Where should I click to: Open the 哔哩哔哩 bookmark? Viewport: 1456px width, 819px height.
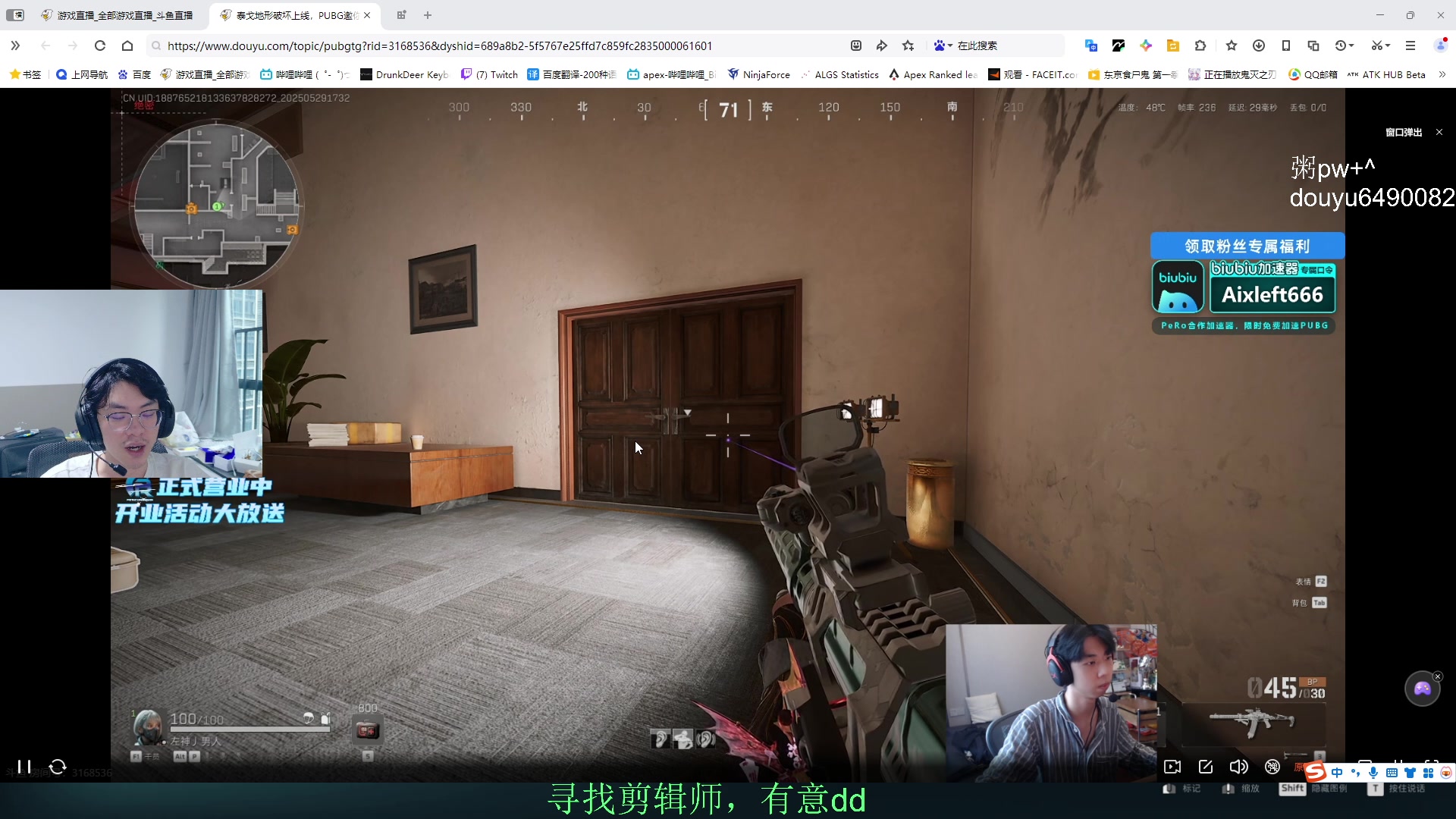pyautogui.click(x=303, y=74)
